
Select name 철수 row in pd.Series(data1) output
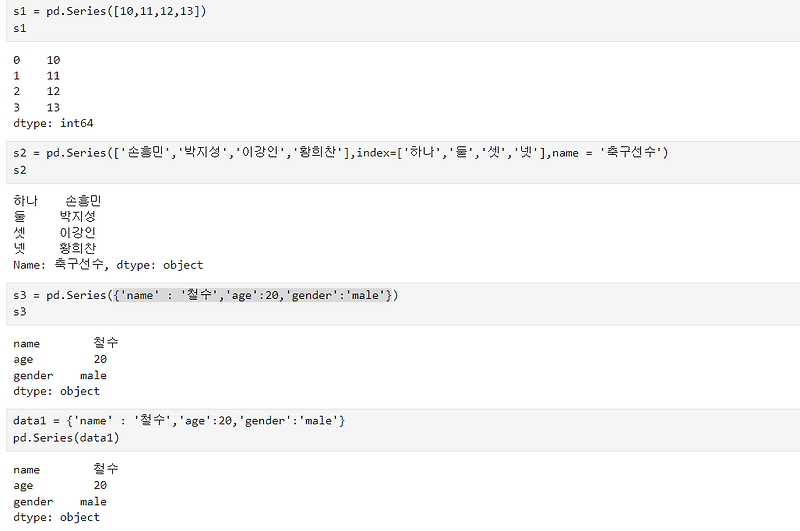tap(66, 469)
